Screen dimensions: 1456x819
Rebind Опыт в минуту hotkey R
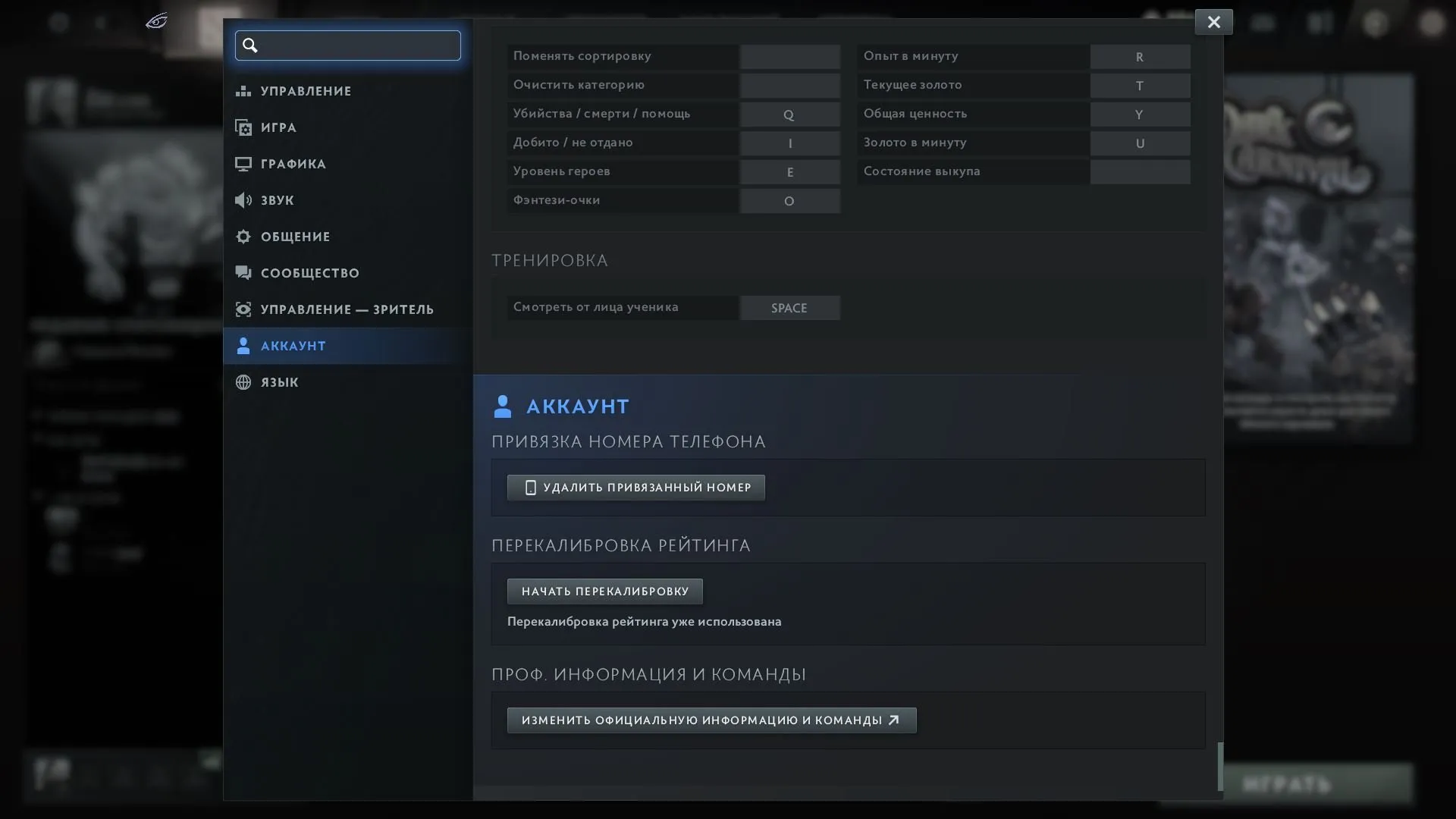pyautogui.click(x=1140, y=57)
